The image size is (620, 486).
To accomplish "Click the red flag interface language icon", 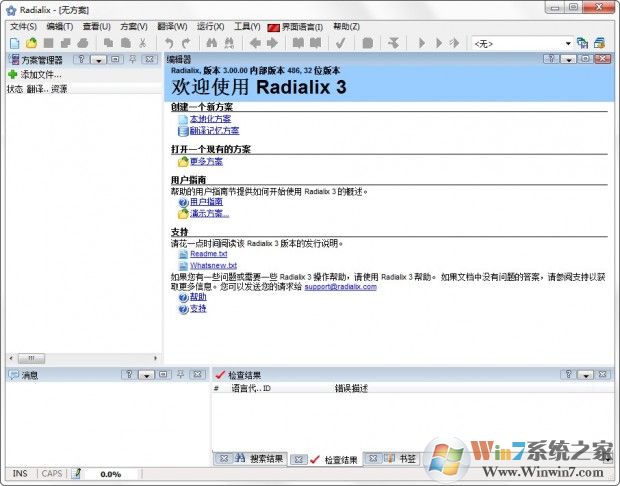I will pyautogui.click(x=273, y=26).
